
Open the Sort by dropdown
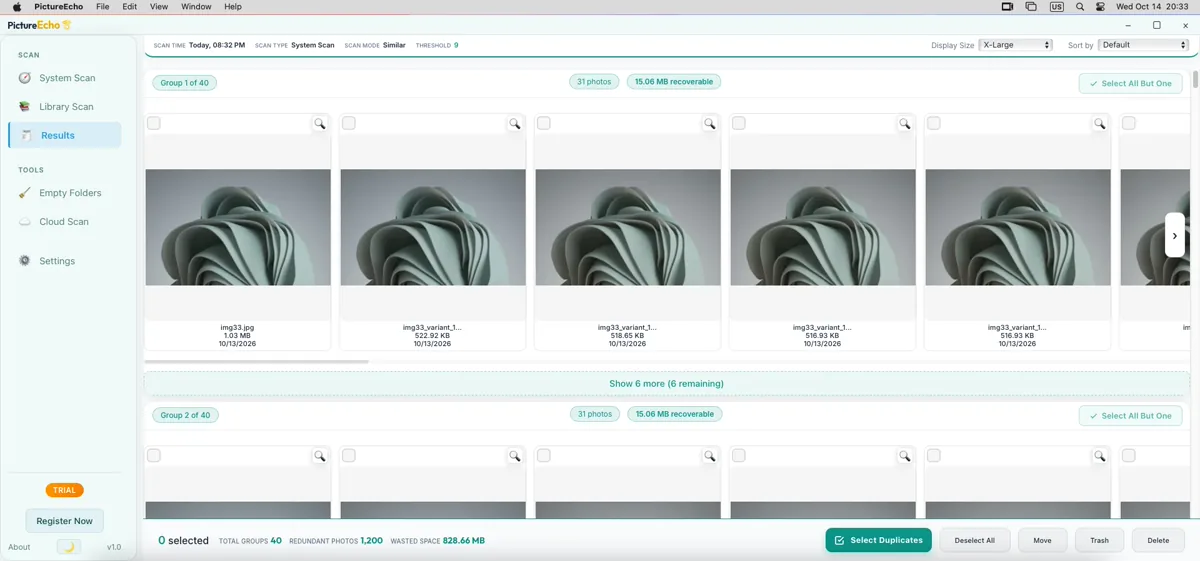[x=1143, y=45]
